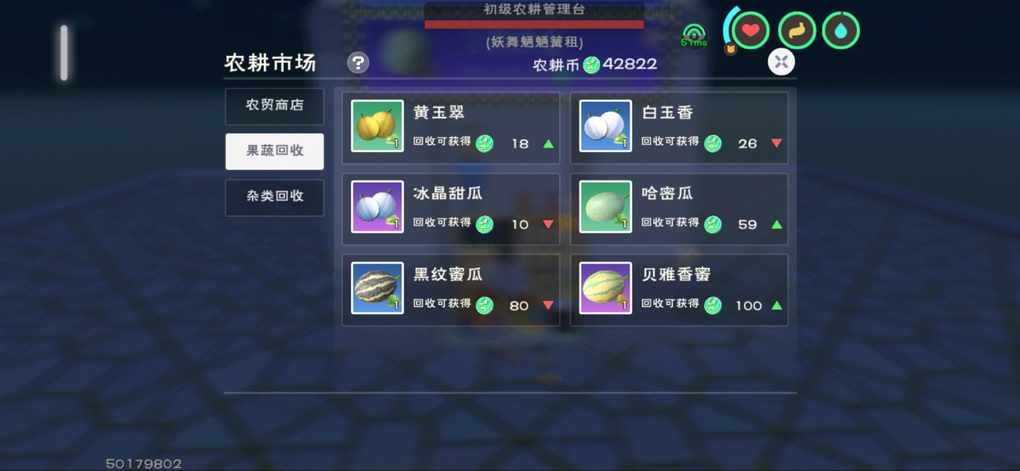
Task: Click the 冰晶甜瓜 item icon
Action: [377, 207]
